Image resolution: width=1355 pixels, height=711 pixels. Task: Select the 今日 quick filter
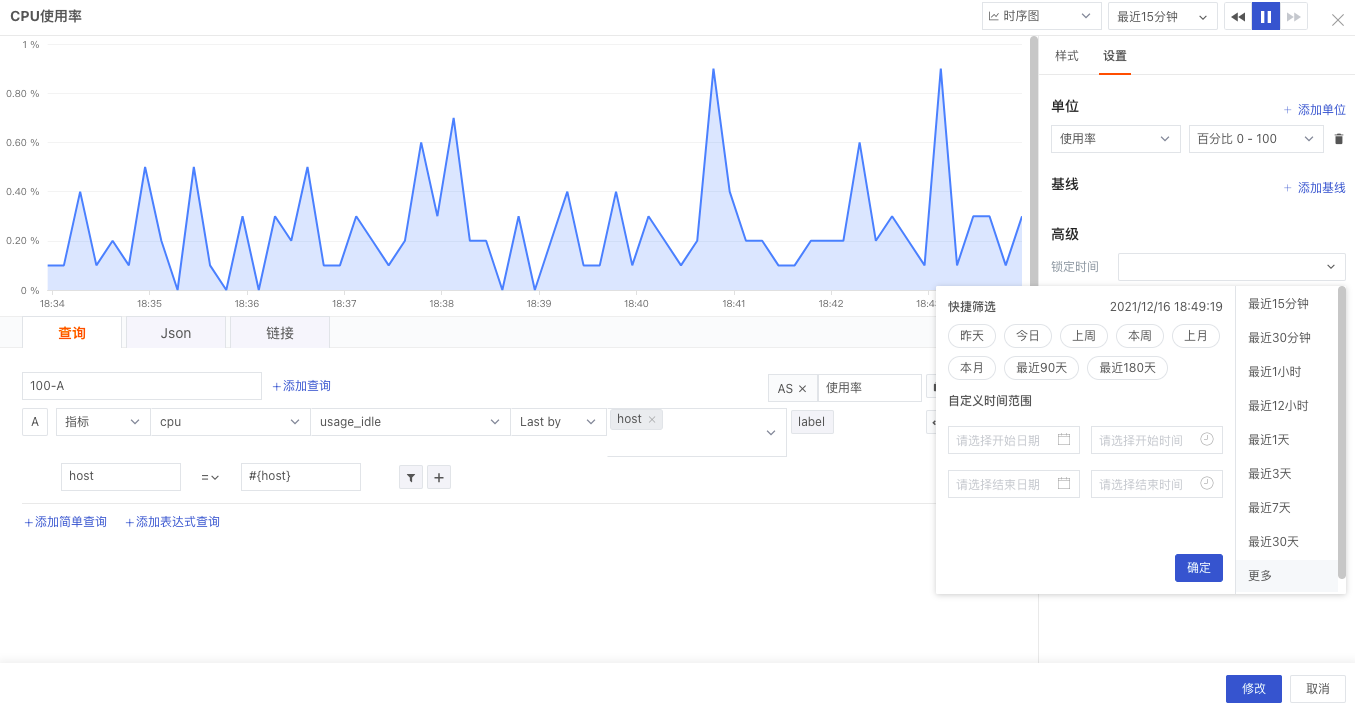[1028, 336]
